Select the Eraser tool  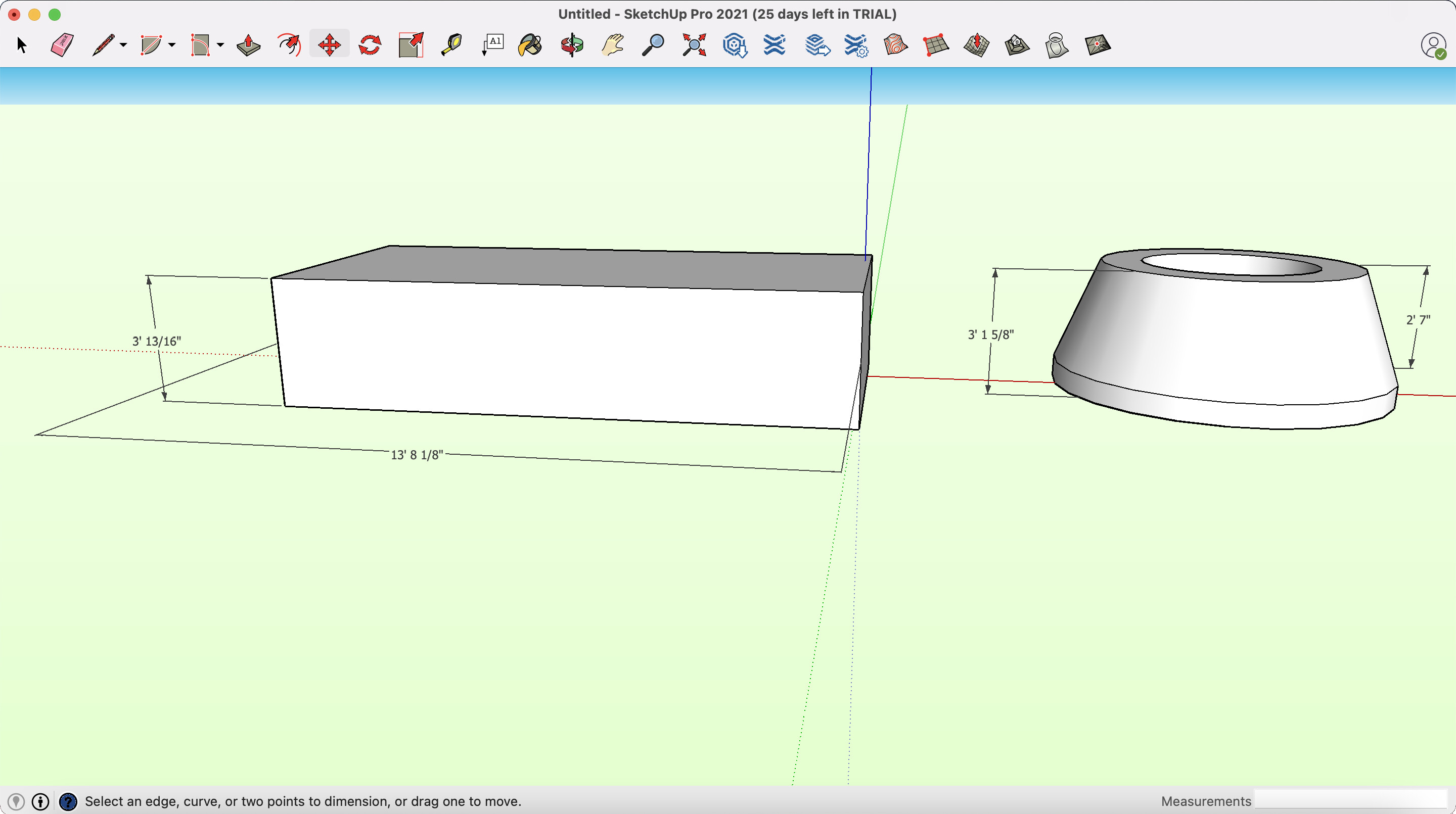(62, 44)
